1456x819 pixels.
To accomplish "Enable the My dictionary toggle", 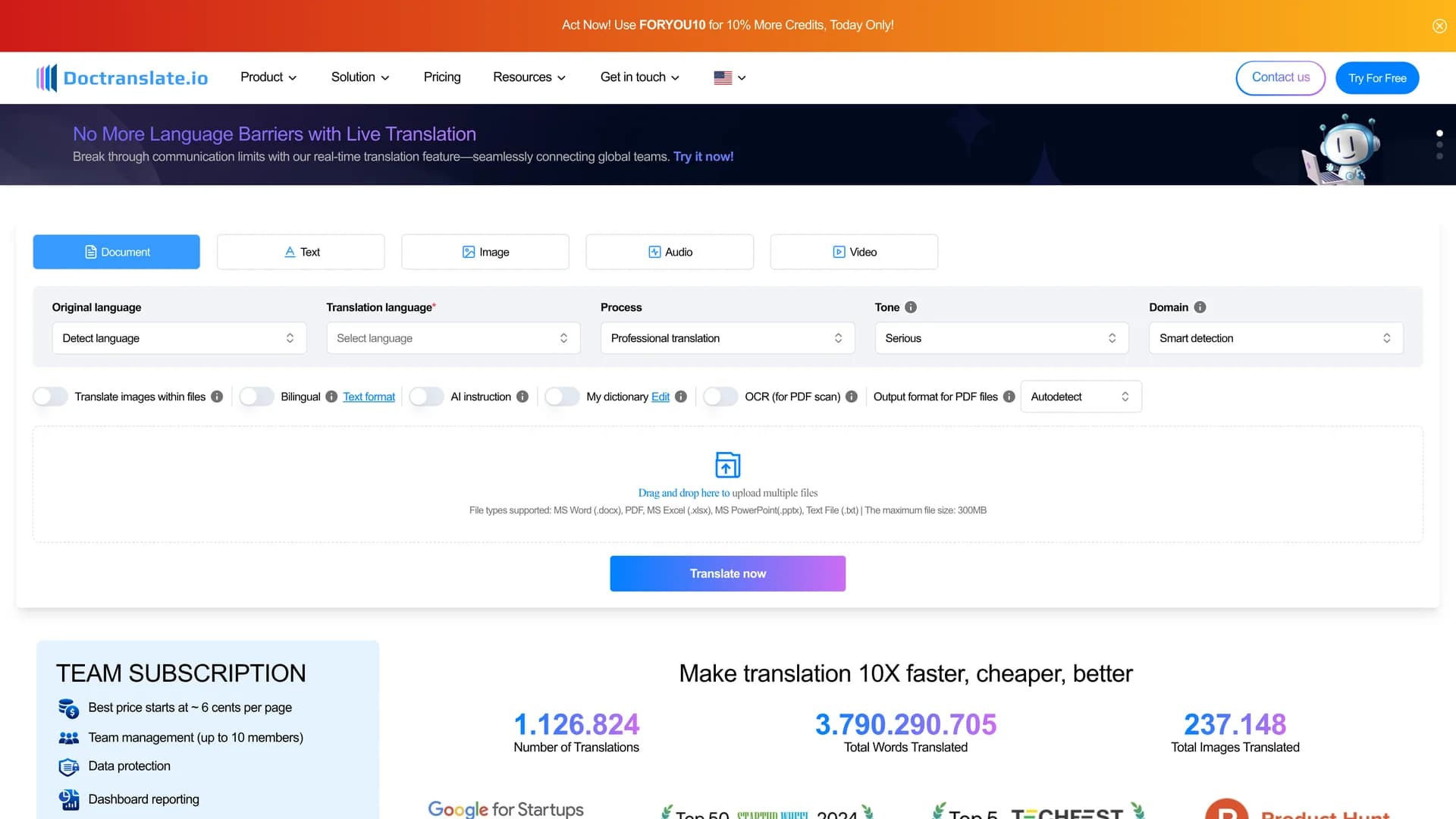I will point(562,397).
